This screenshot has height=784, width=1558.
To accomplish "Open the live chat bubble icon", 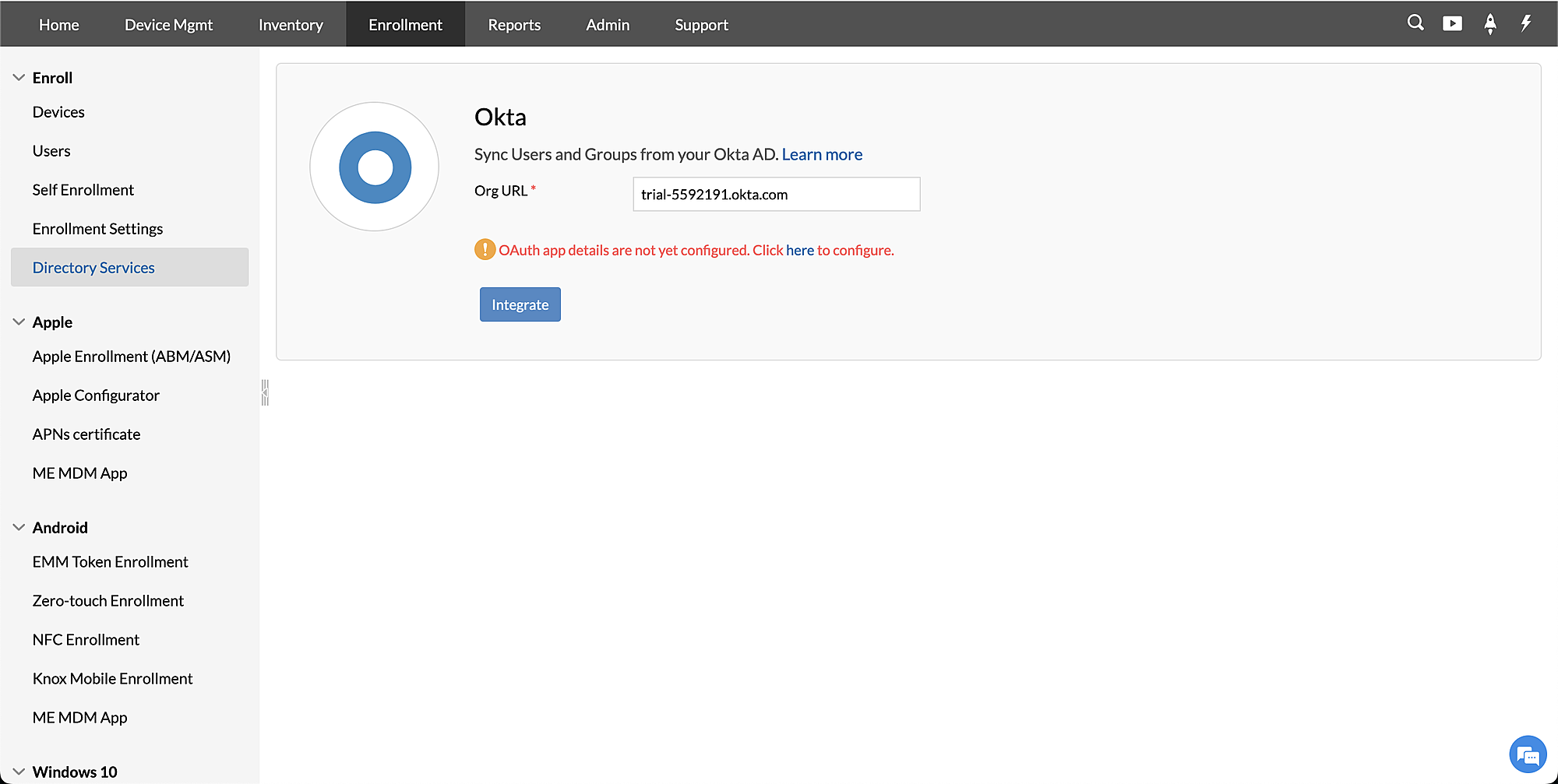I will [x=1528, y=754].
